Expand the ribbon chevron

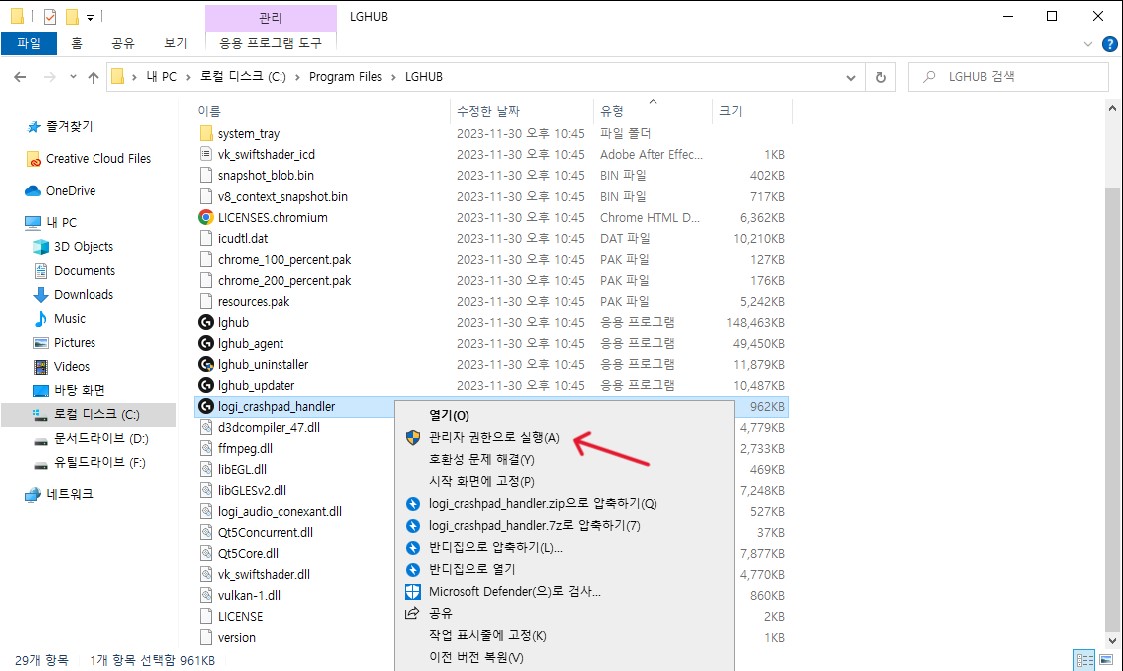(x=1088, y=44)
